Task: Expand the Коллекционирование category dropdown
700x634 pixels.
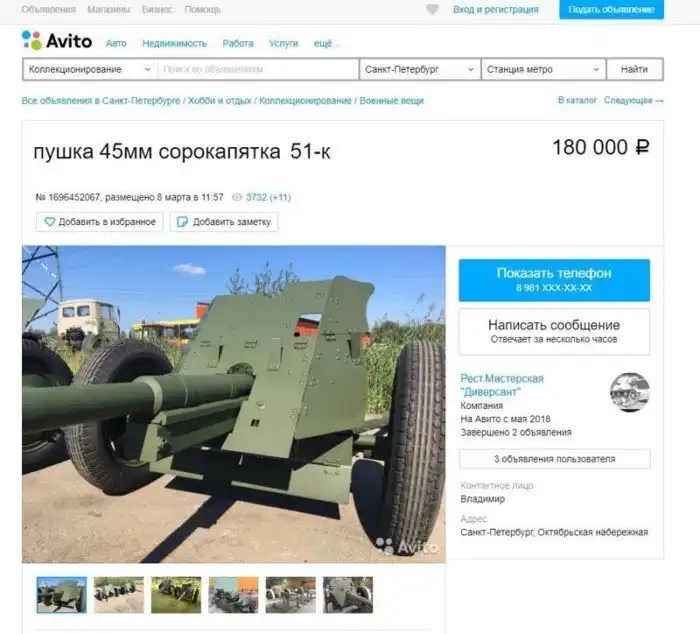Action: click(x=90, y=69)
